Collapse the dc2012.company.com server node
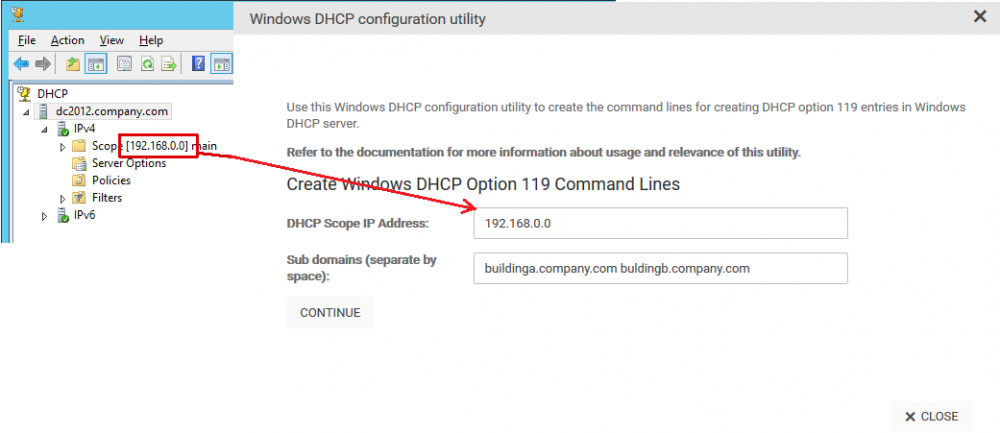This screenshot has width=1000, height=433. click(27, 112)
